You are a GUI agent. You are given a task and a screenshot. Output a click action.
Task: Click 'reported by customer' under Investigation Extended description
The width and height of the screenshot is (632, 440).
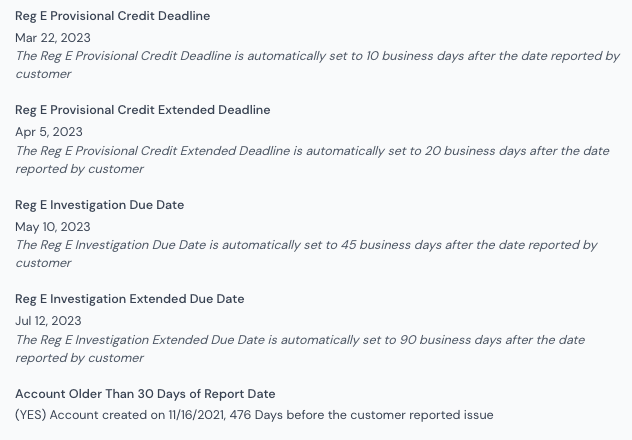coord(79,358)
